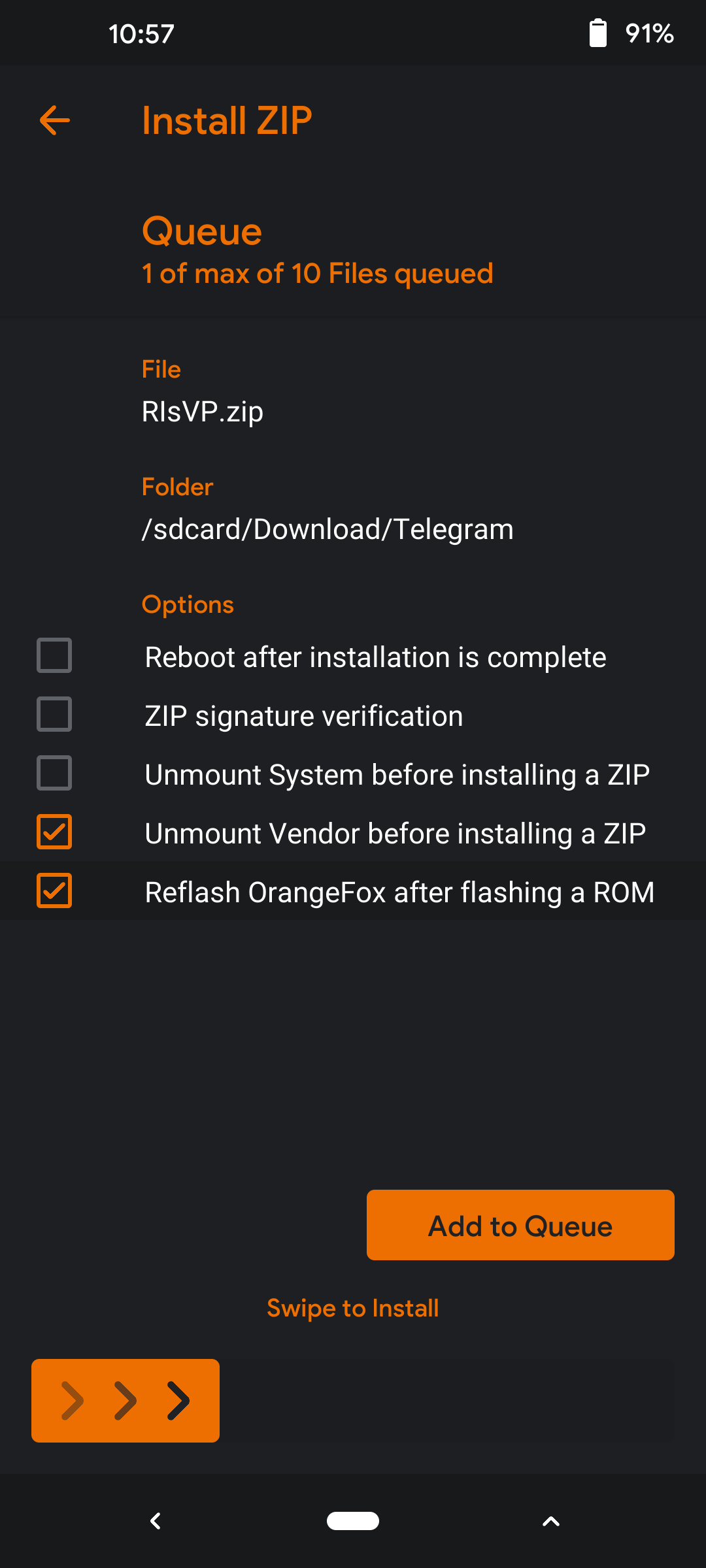Tap the up caret in navigation bar
The width and height of the screenshot is (706, 1568).
tap(551, 1522)
